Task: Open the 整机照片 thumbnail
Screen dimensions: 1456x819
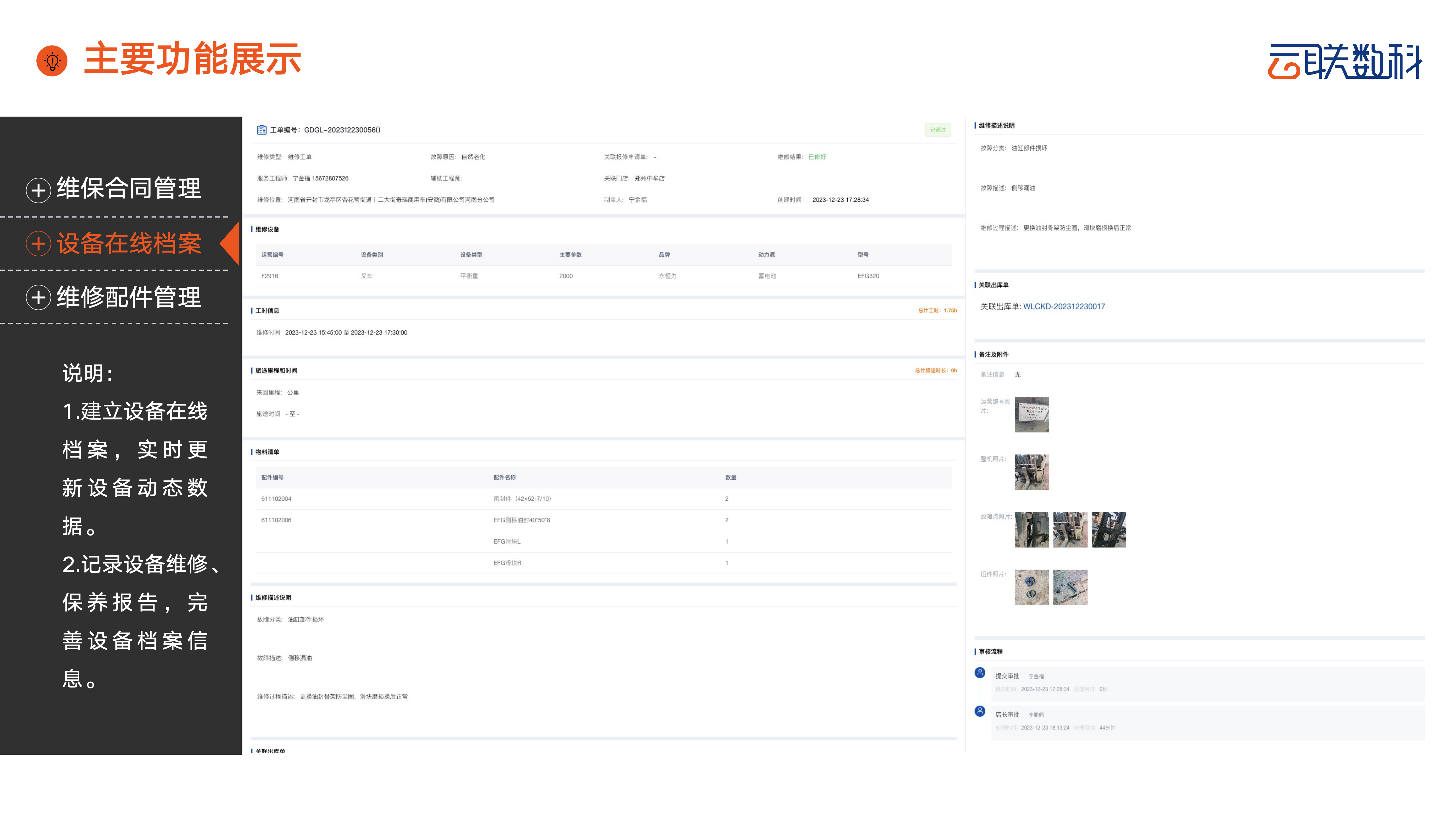Action: (1031, 472)
